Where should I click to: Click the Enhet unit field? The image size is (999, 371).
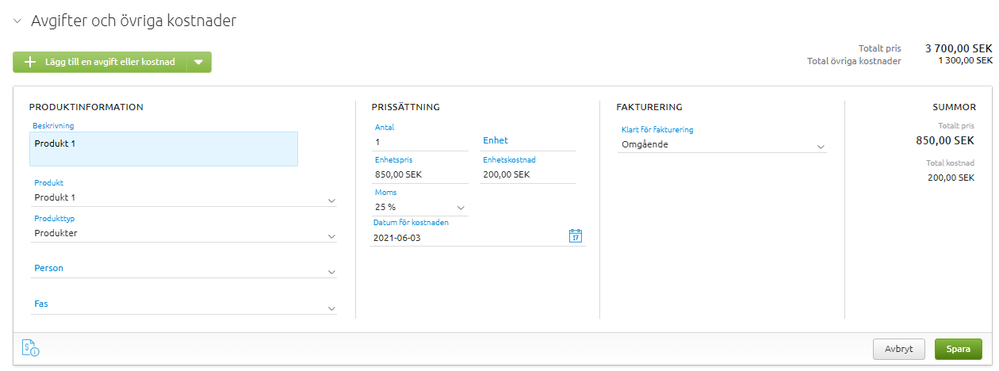click(528, 141)
